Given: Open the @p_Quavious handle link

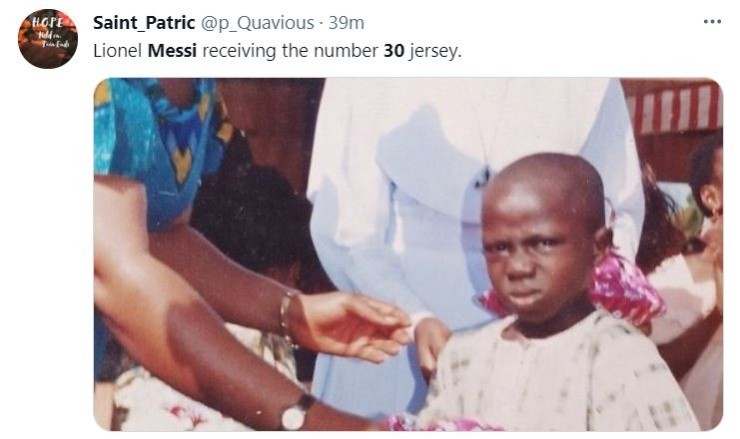Looking at the screenshot, I should click(258, 23).
